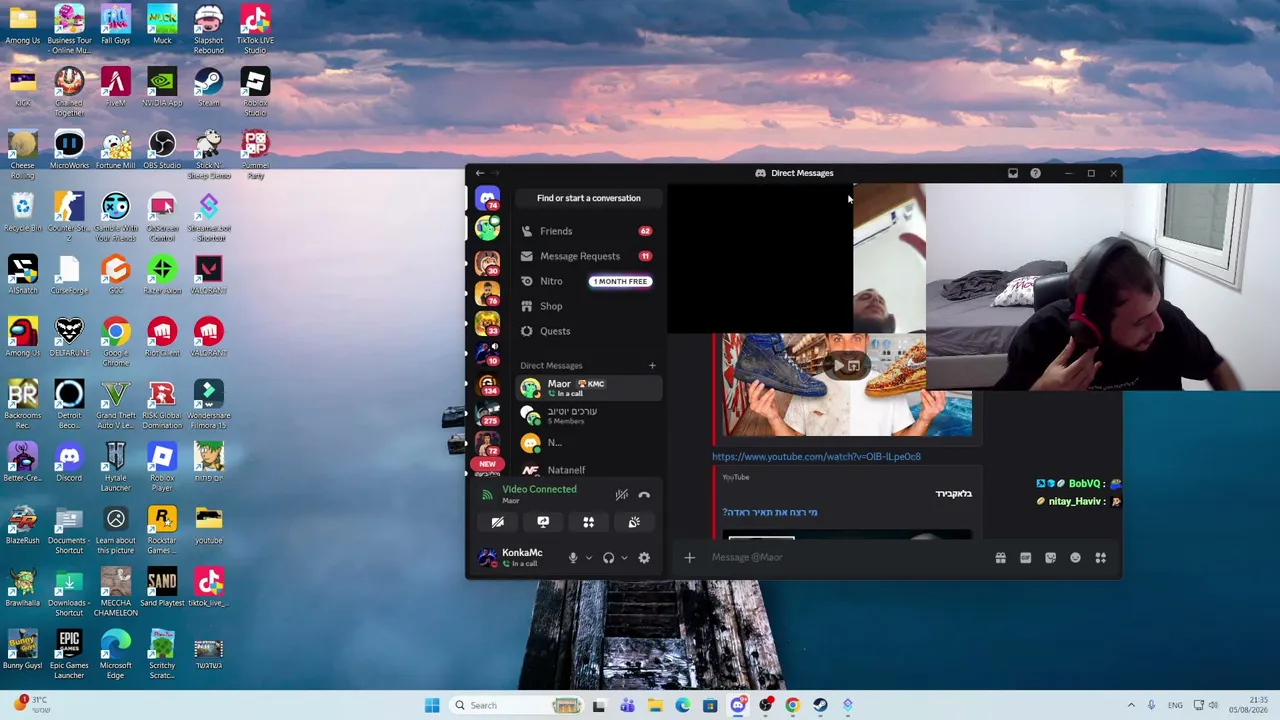
Task: Expand audio output options dropdown
Action: [x=624, y=558]
